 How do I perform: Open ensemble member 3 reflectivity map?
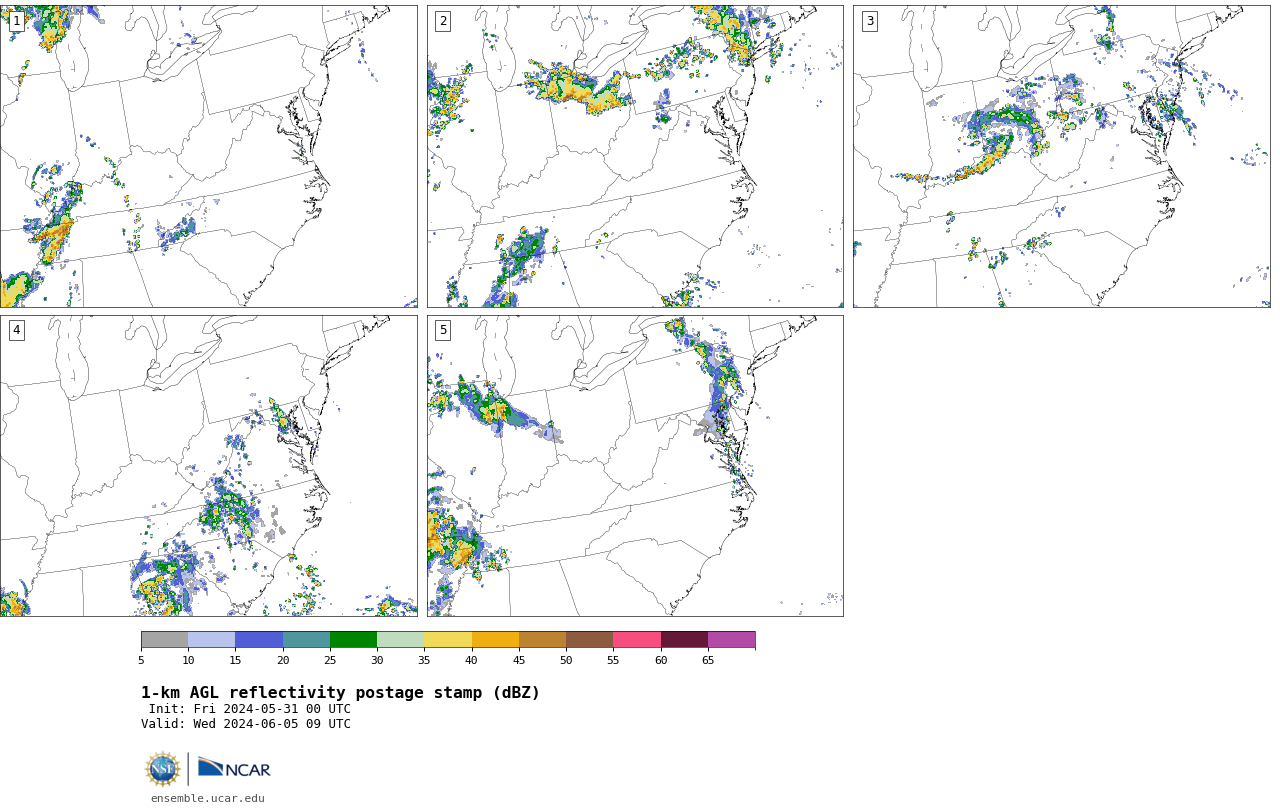tap(1061, 156)
